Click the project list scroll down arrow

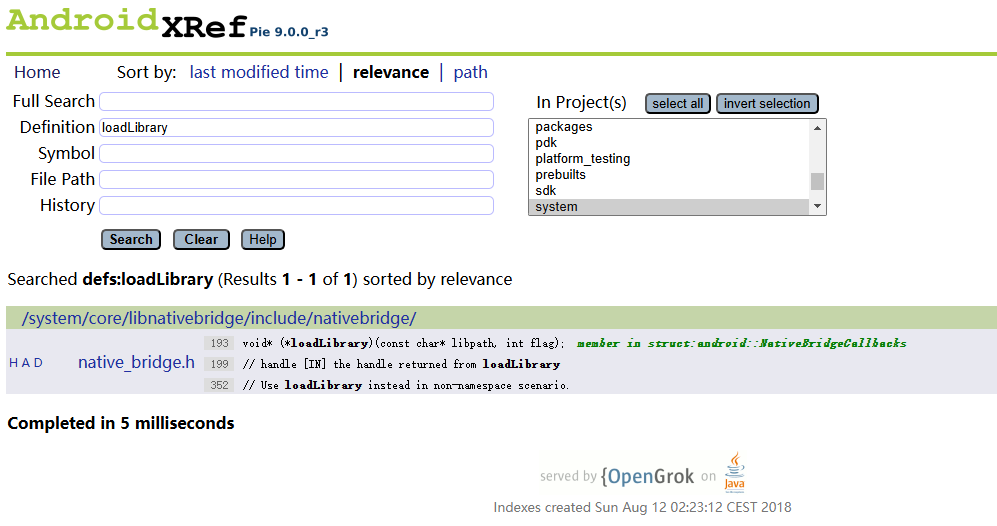[818, 206]
